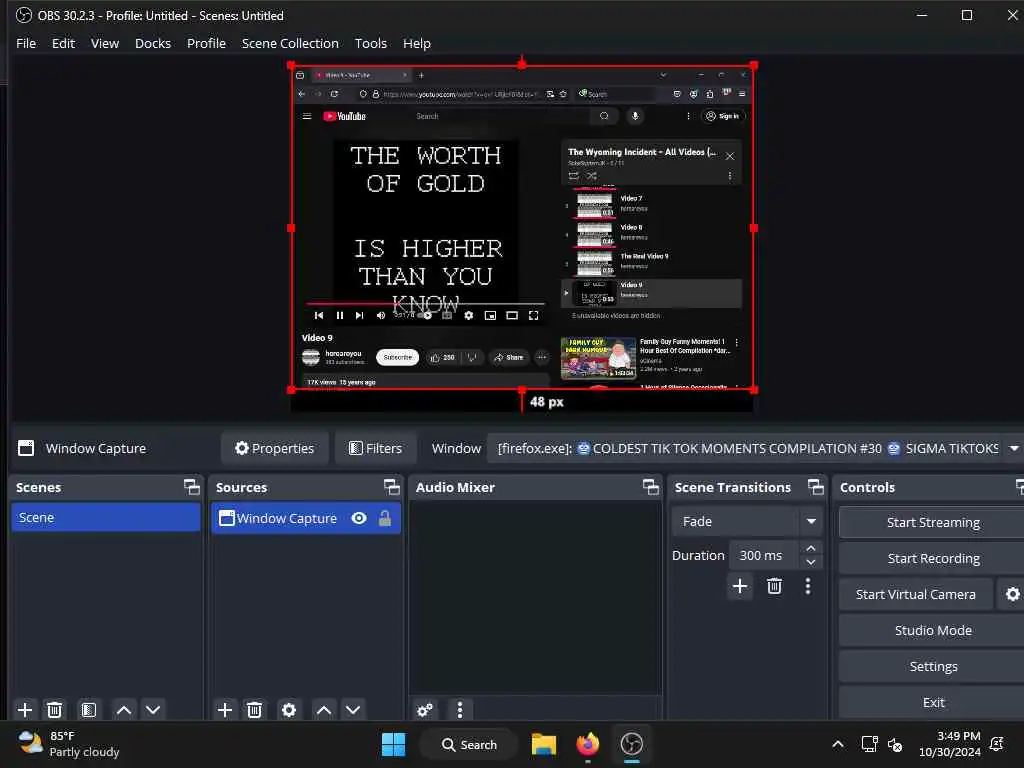Image resolution: width=1024 pixels, height=768 pixels.
Task: Add a new scene with plus icon
Action: coord(25,709)
